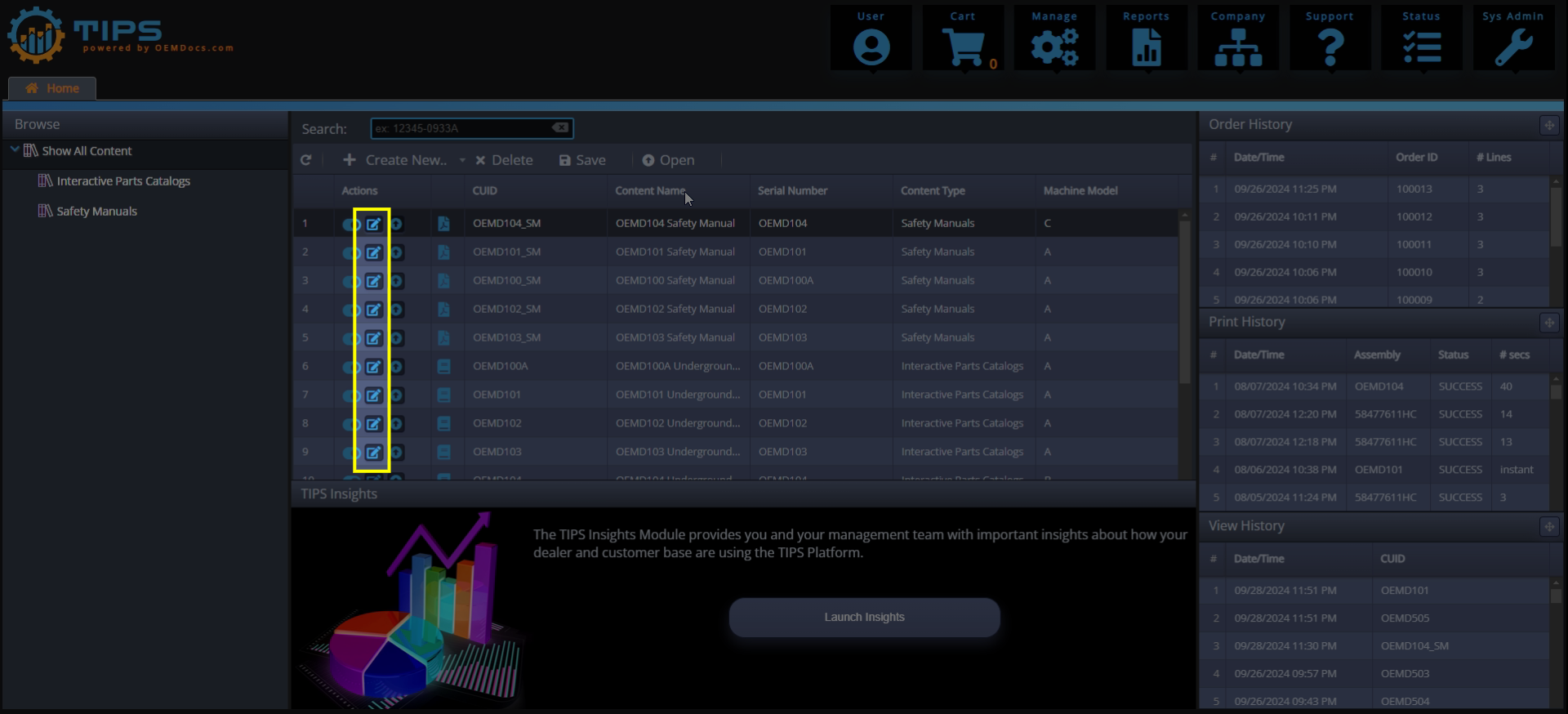Click the open arrow icon for OEMD104_SM
1568x714 pixels.
click(397, 224)
